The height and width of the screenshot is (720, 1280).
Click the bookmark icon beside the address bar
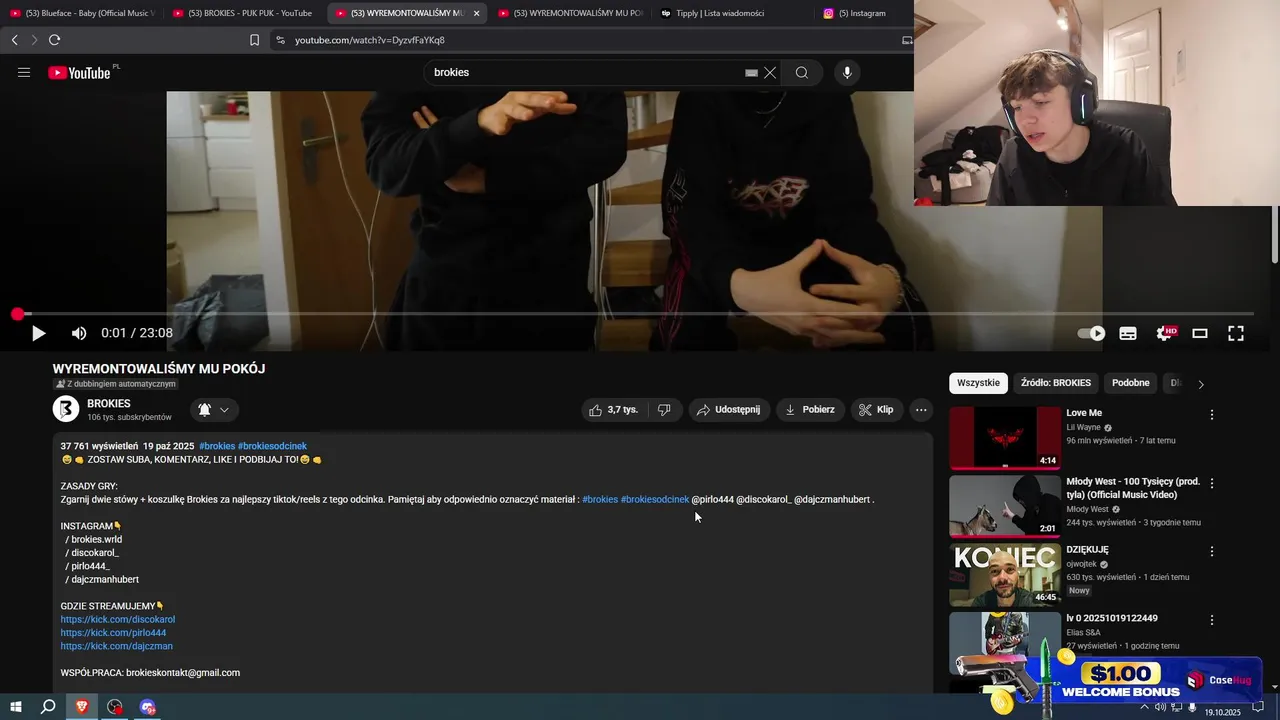(255, 40)
